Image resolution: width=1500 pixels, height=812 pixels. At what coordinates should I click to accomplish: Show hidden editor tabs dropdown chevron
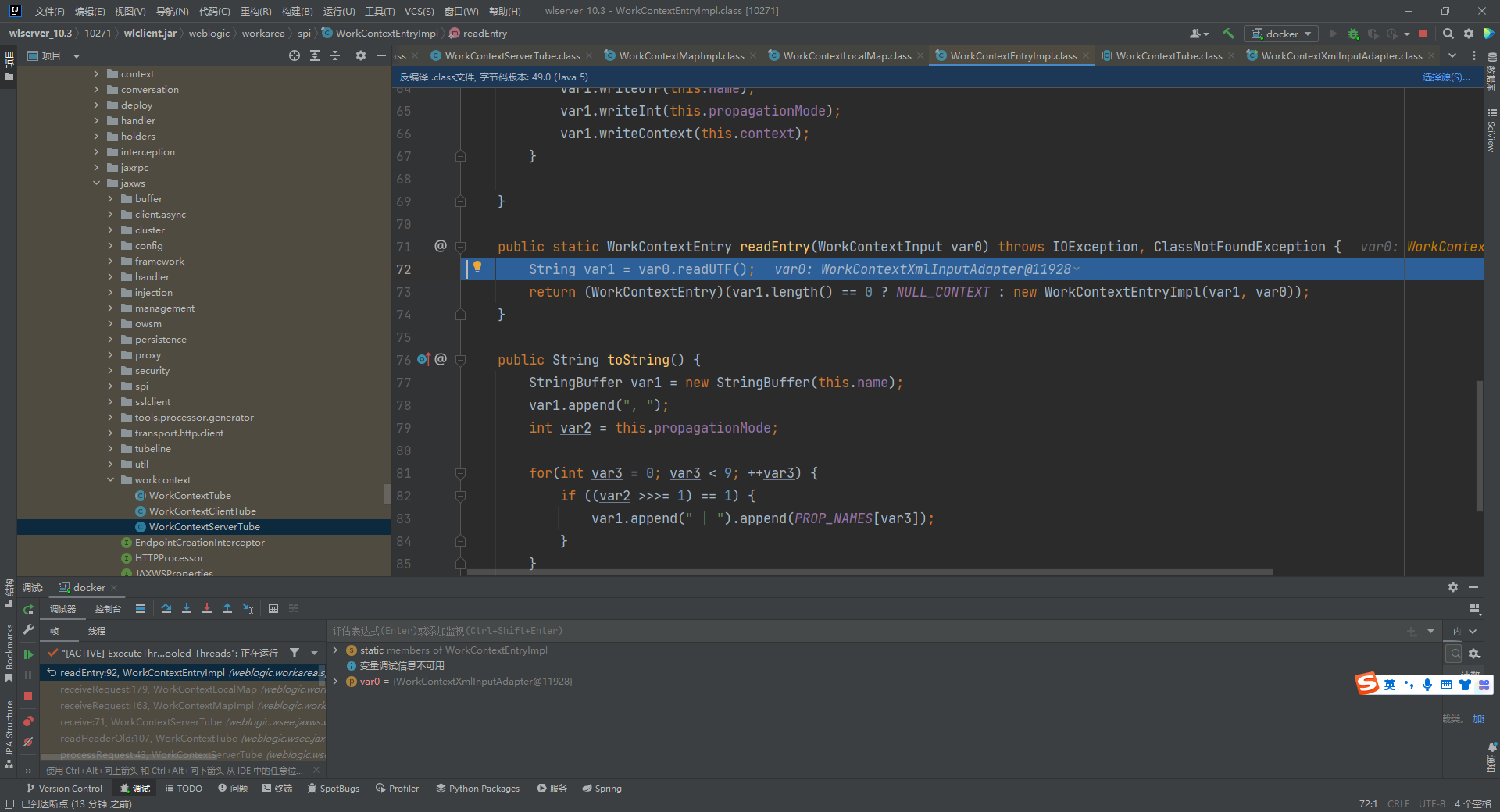click(1452, 55)
